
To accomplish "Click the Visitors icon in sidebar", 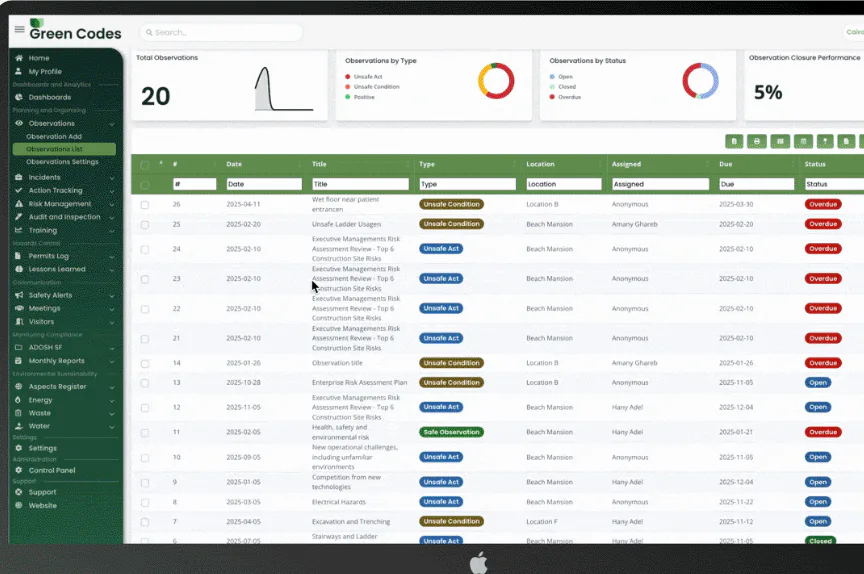I will [x=19, y=322].
